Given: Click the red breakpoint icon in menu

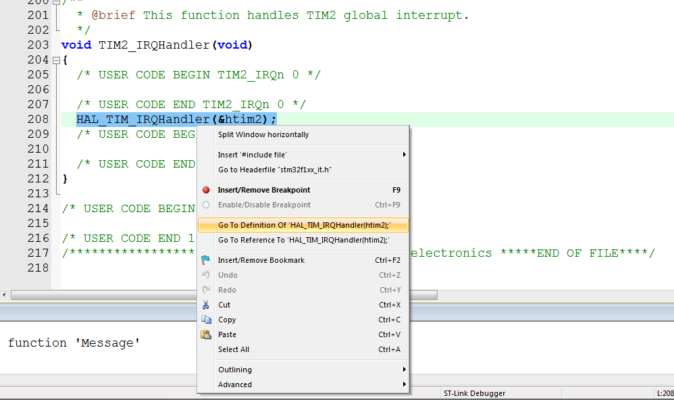Looking at the screenshot, I should [206, 190].
